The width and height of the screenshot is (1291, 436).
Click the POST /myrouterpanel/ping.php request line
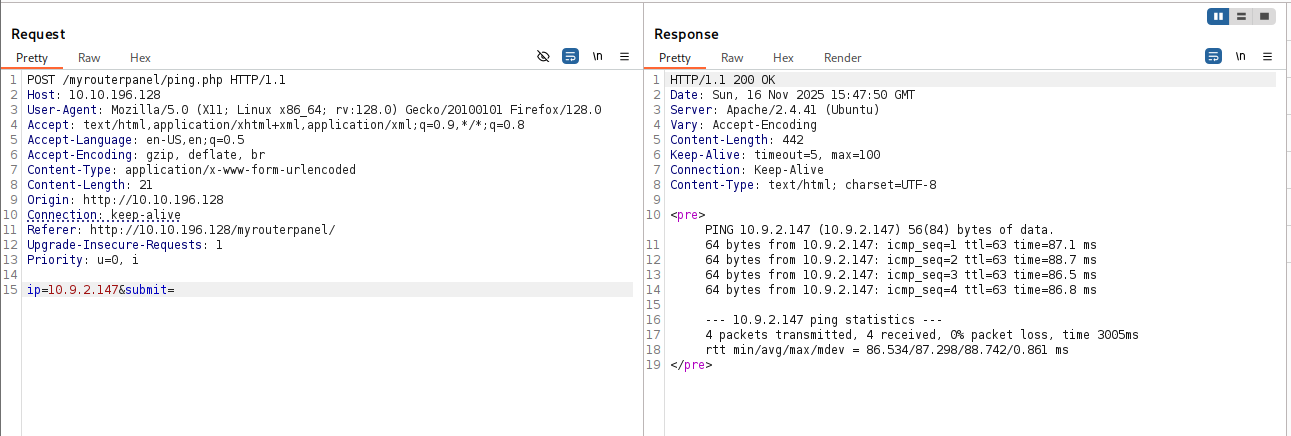tap(156, 80)
